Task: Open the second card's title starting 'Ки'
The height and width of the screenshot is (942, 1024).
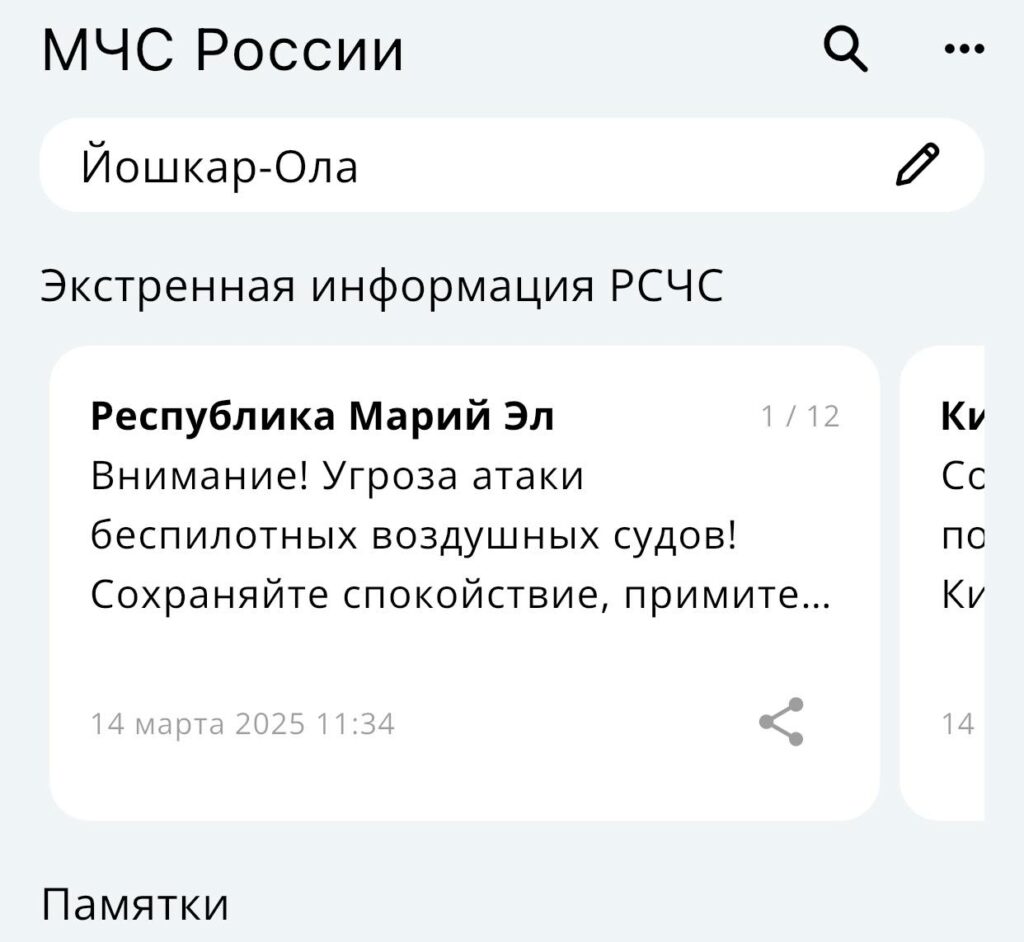Action: [x=963, y=416]
